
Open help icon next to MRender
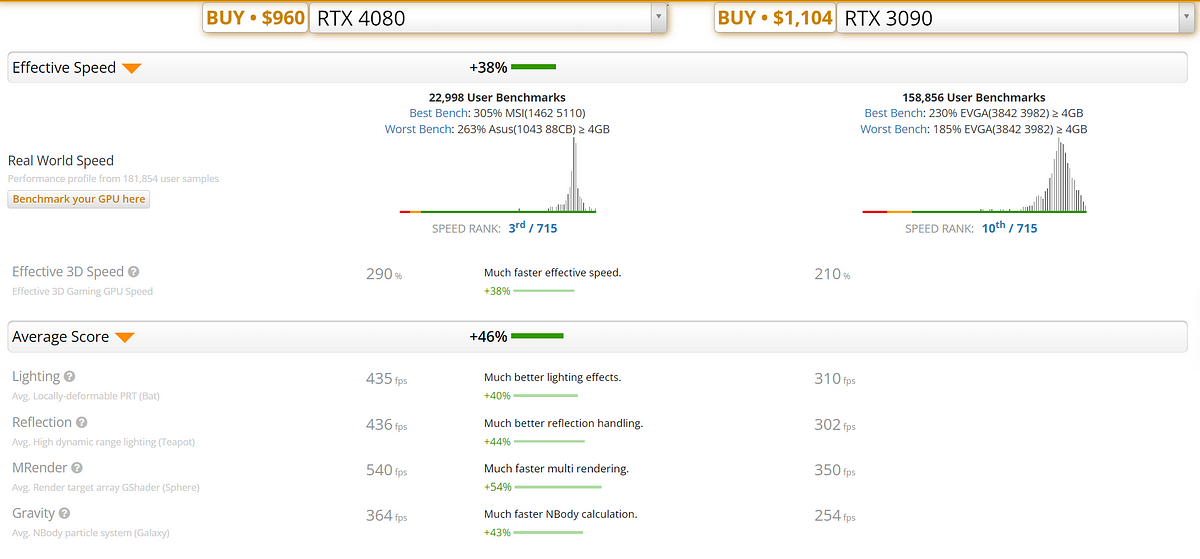pyautogui.click(x=77, y=468)
